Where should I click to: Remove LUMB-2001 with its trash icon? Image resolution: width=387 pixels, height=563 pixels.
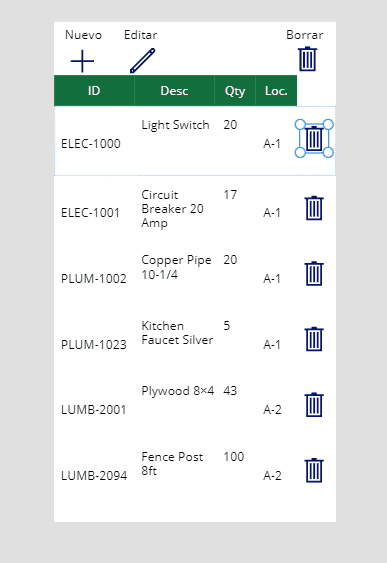(314, 405)
